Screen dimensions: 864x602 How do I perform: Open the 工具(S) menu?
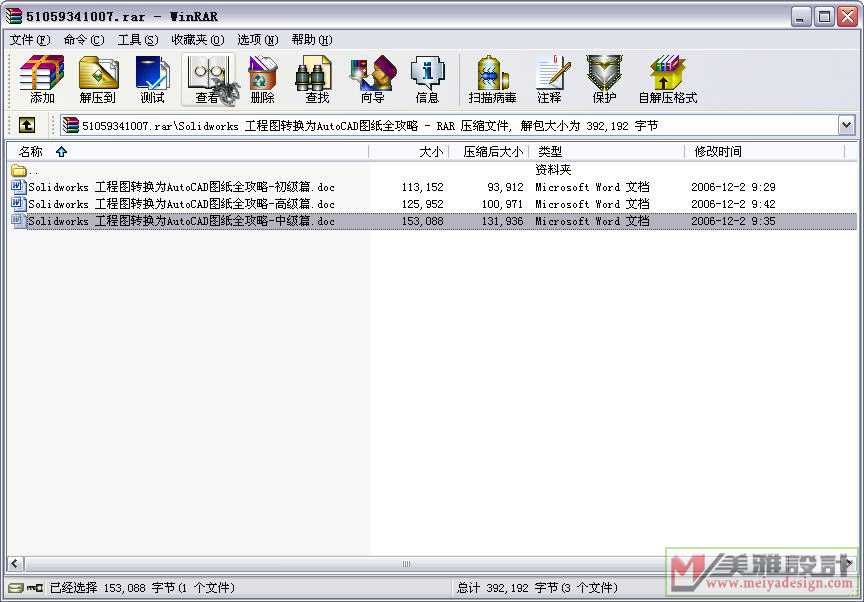coord(138,40)
